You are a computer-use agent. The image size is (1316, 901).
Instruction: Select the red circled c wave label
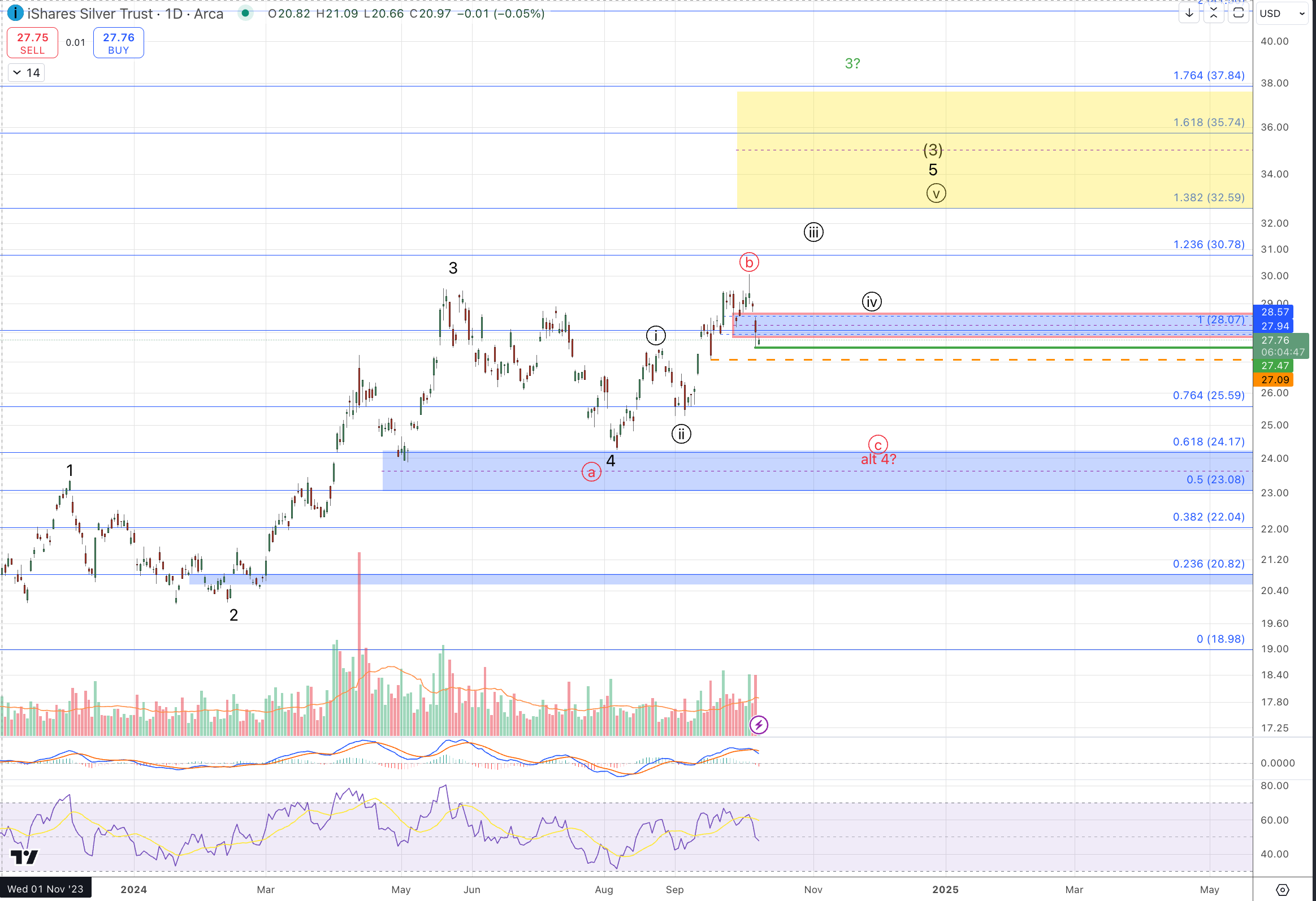pos(878,444)
